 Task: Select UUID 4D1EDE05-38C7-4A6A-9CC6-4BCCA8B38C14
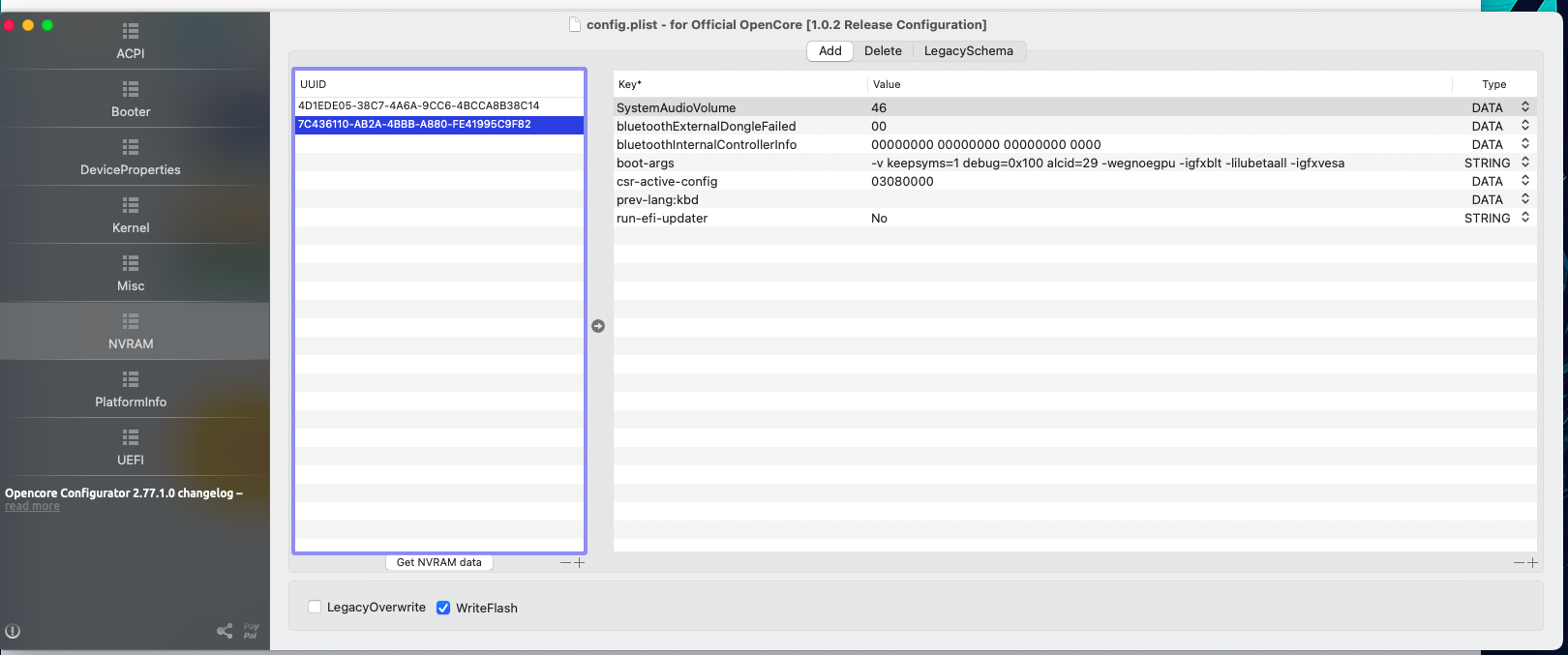coord(419,105)
